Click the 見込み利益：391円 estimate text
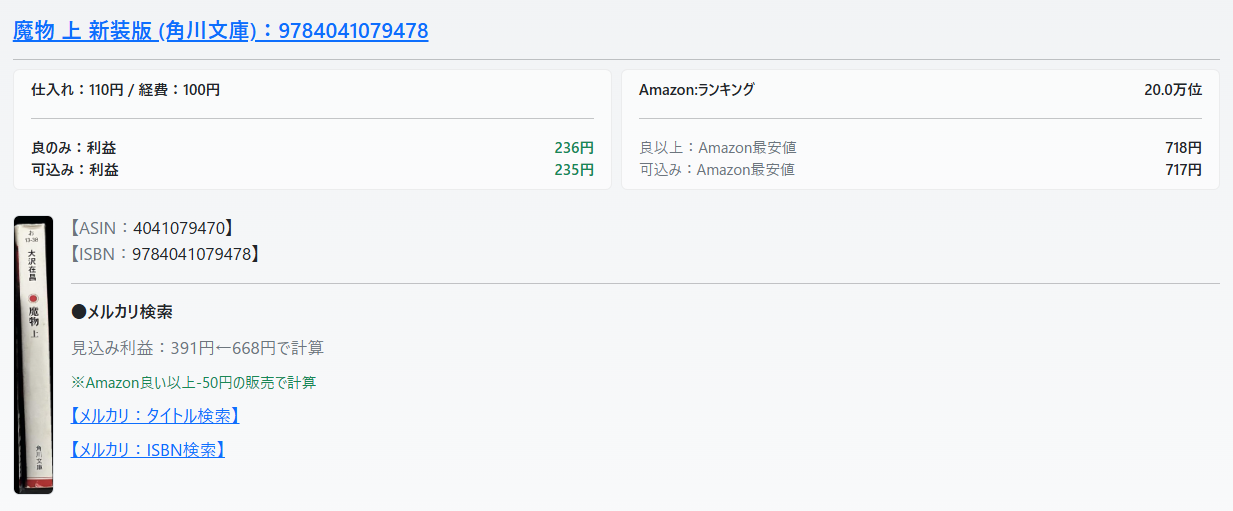Image resolution: width=1233 pixels, height=511 pixels. point(198,348)
